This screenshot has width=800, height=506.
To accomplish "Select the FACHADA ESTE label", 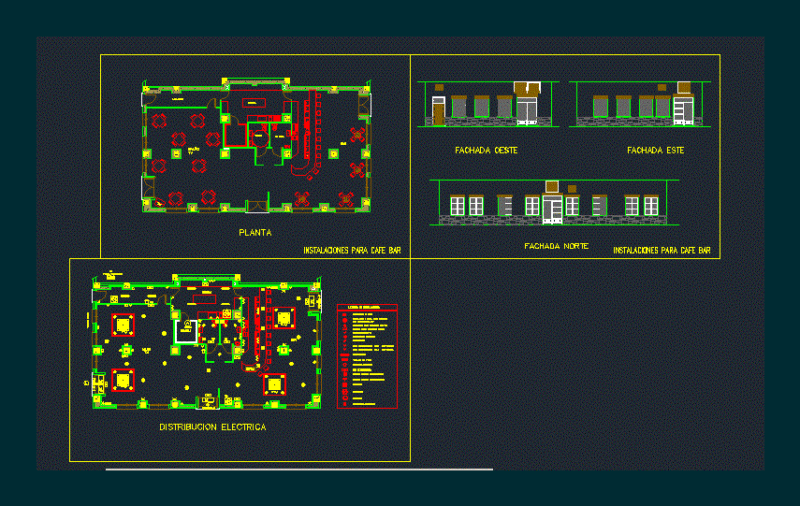I will tap(656, 150).
